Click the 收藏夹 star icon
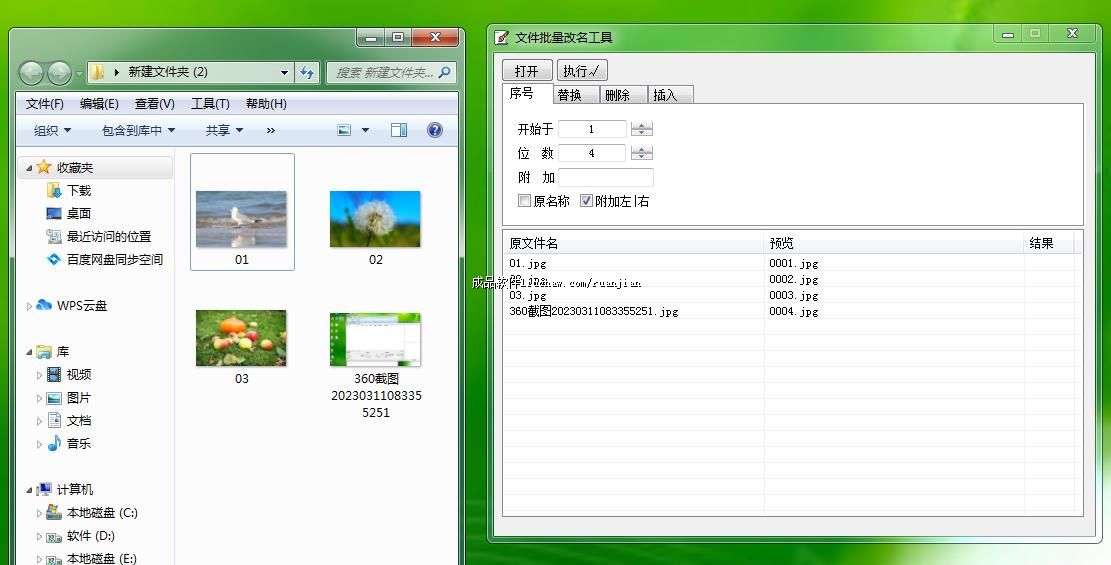 [44, 167]
